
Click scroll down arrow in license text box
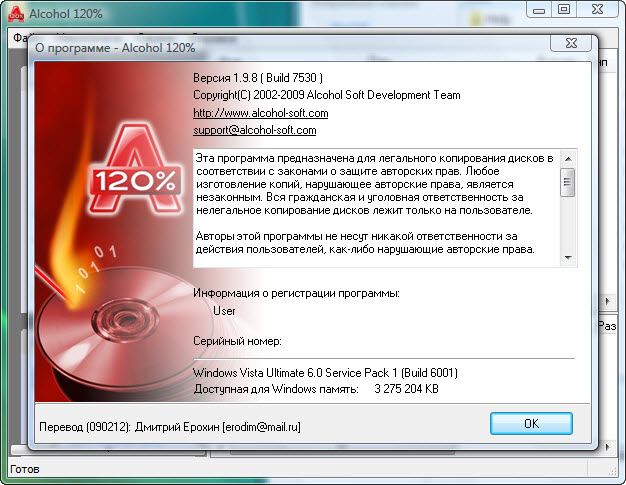click(568, 258)
